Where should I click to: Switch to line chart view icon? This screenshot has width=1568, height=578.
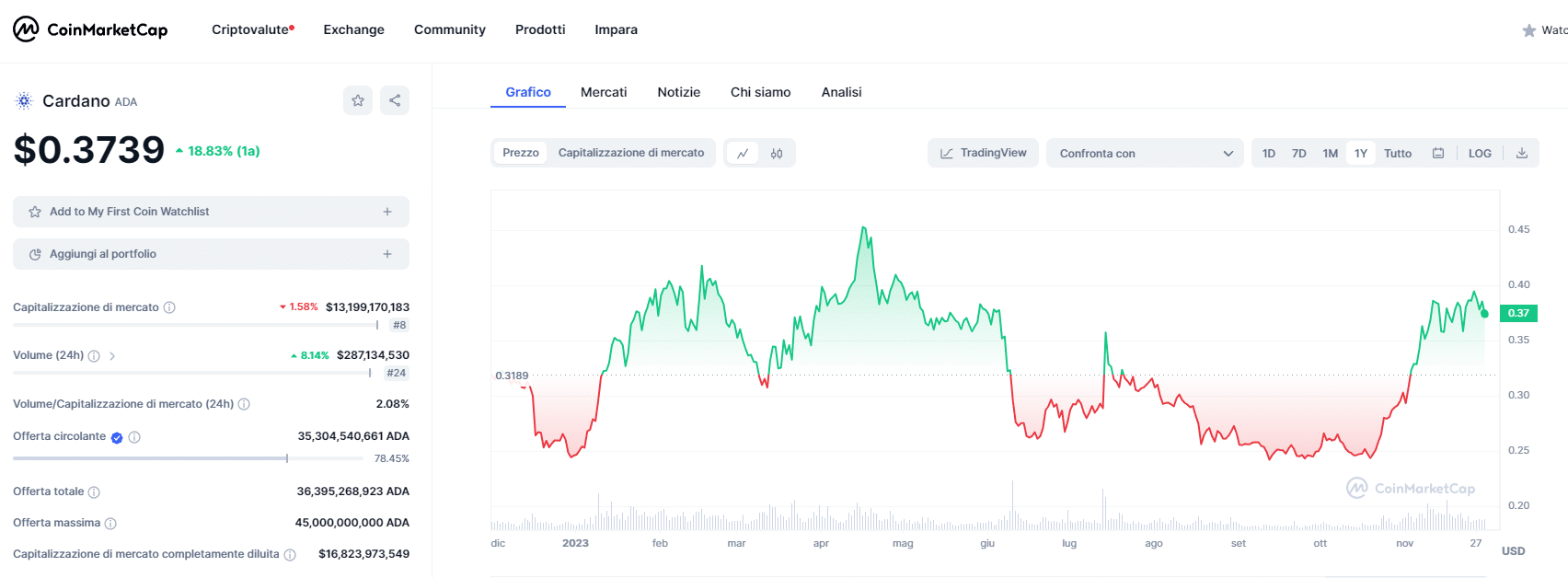743,154
